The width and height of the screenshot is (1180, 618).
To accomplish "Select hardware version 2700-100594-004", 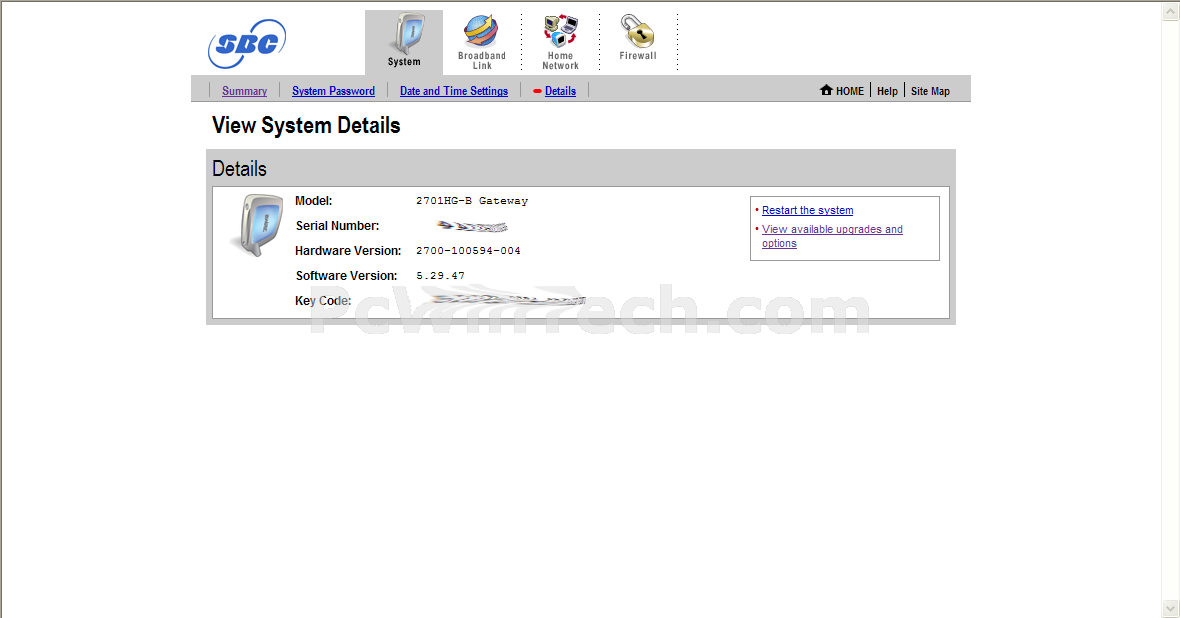I will click(x=468, y=251).
